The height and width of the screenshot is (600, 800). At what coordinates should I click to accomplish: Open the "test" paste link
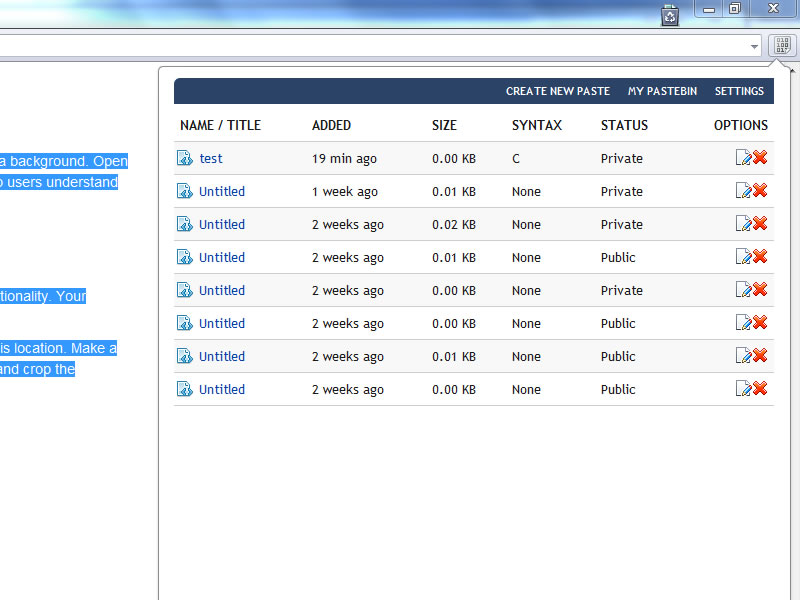coord(211,158)
